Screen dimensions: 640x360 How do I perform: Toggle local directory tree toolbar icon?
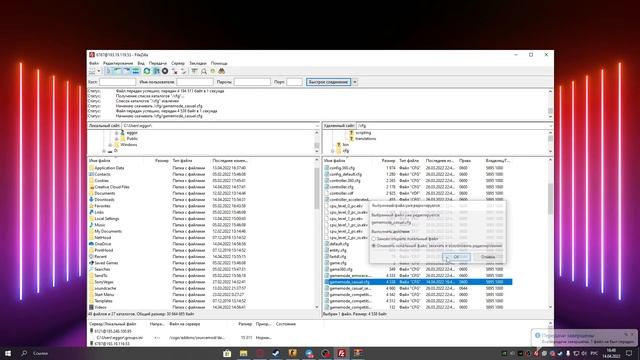tap(118, 71)
